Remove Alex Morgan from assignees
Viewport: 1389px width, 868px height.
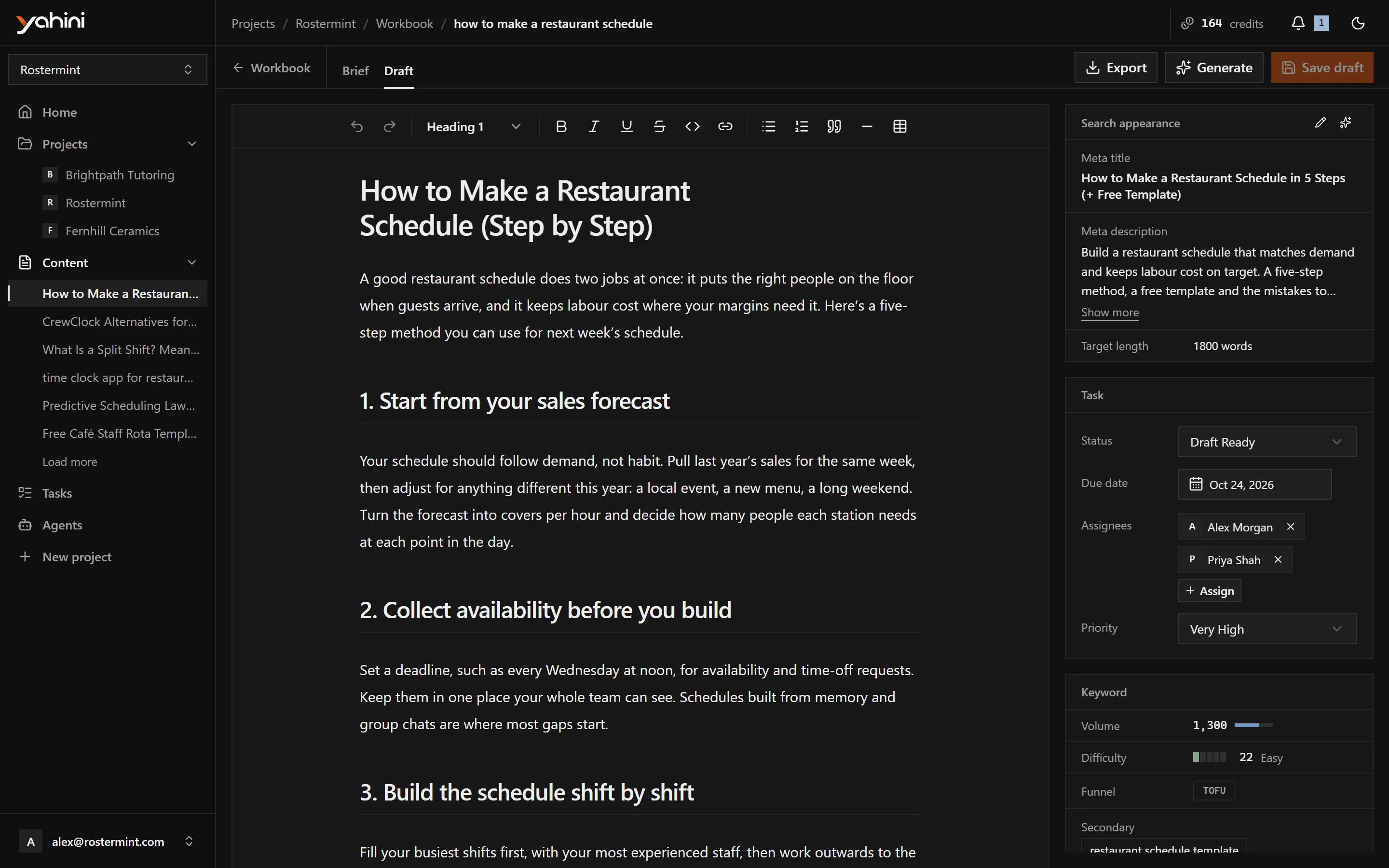click(1290, 527)
